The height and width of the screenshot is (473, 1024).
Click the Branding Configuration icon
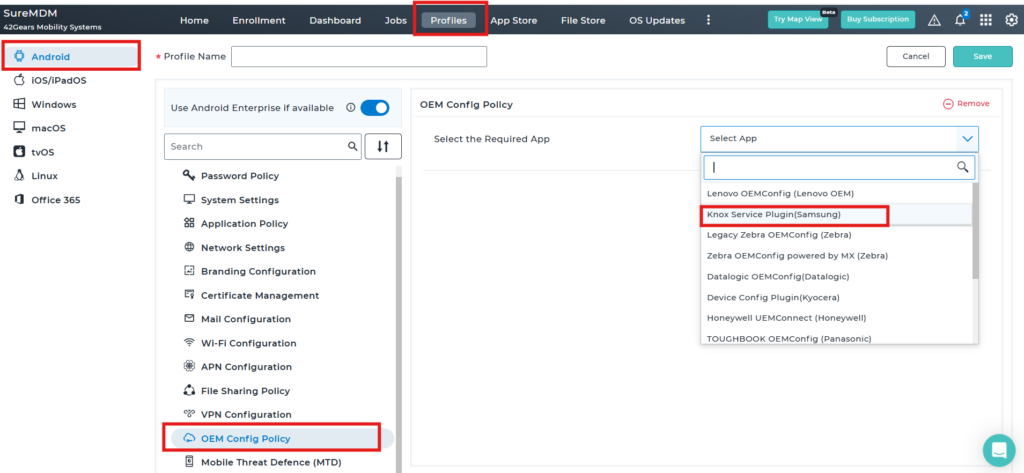(189, 271)
